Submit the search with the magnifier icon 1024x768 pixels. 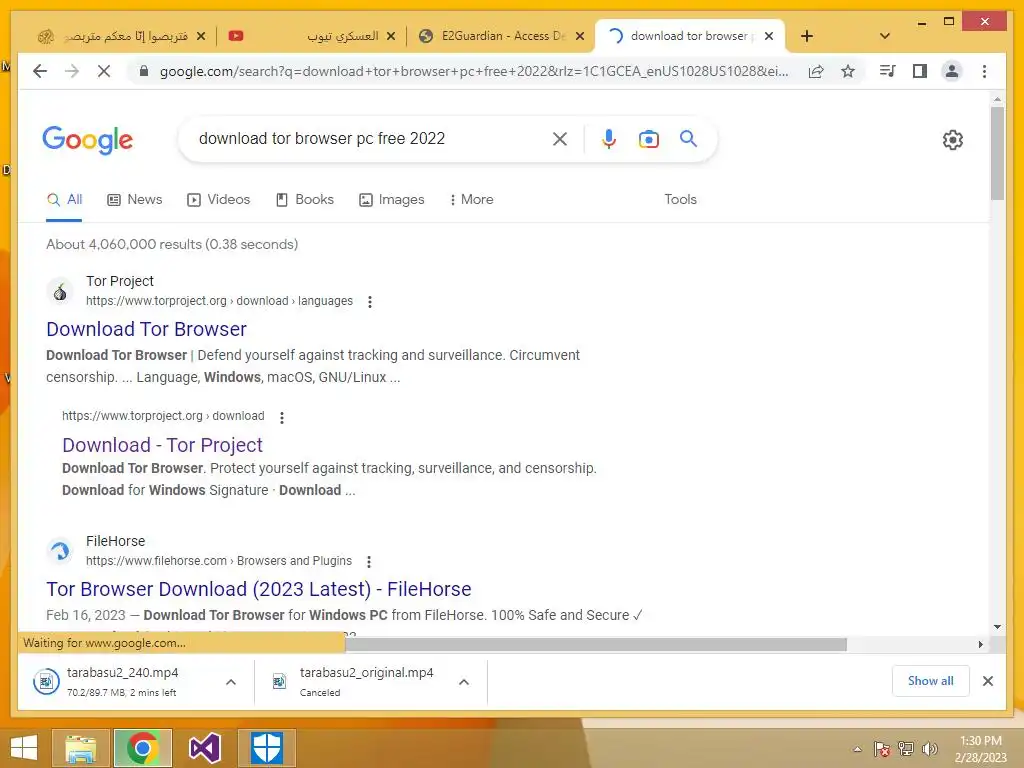[x=688, y=138]
